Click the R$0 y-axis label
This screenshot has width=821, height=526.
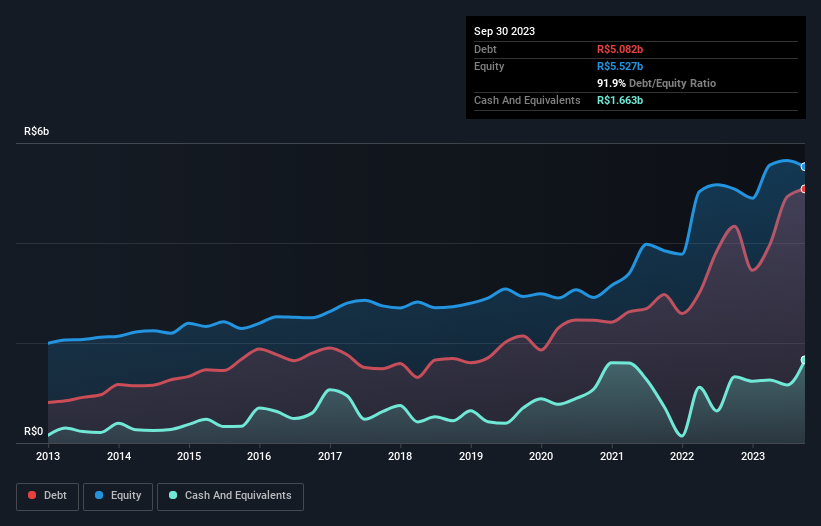tap(34, 431)
